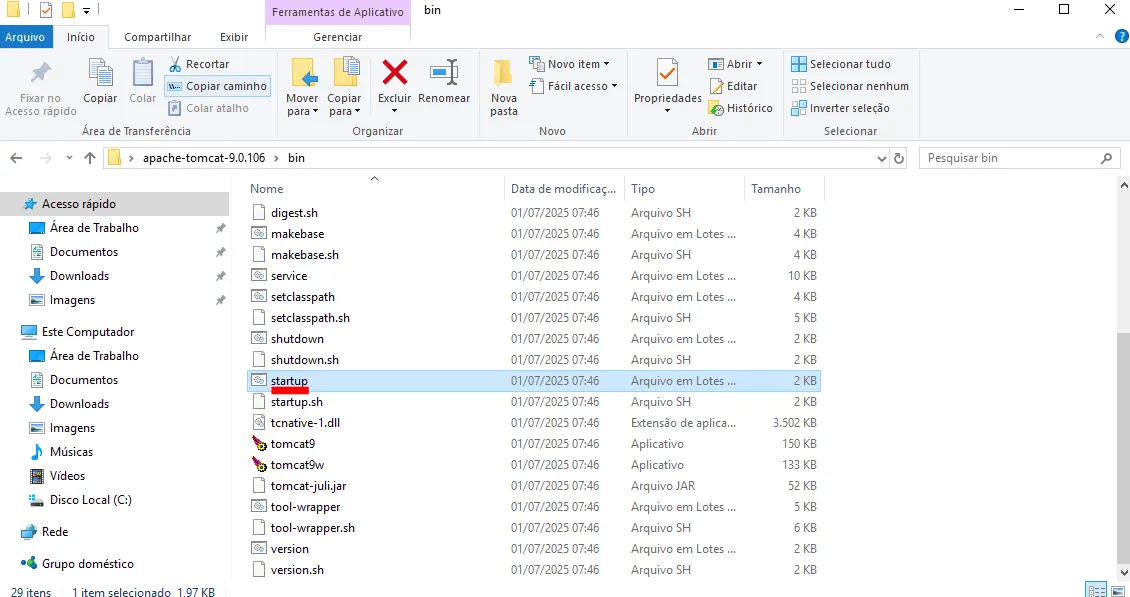Image resolution: width=1130 pixels, height=597 pixels.
Task: Switch to the Início tab
Action: tap(81, 37)
